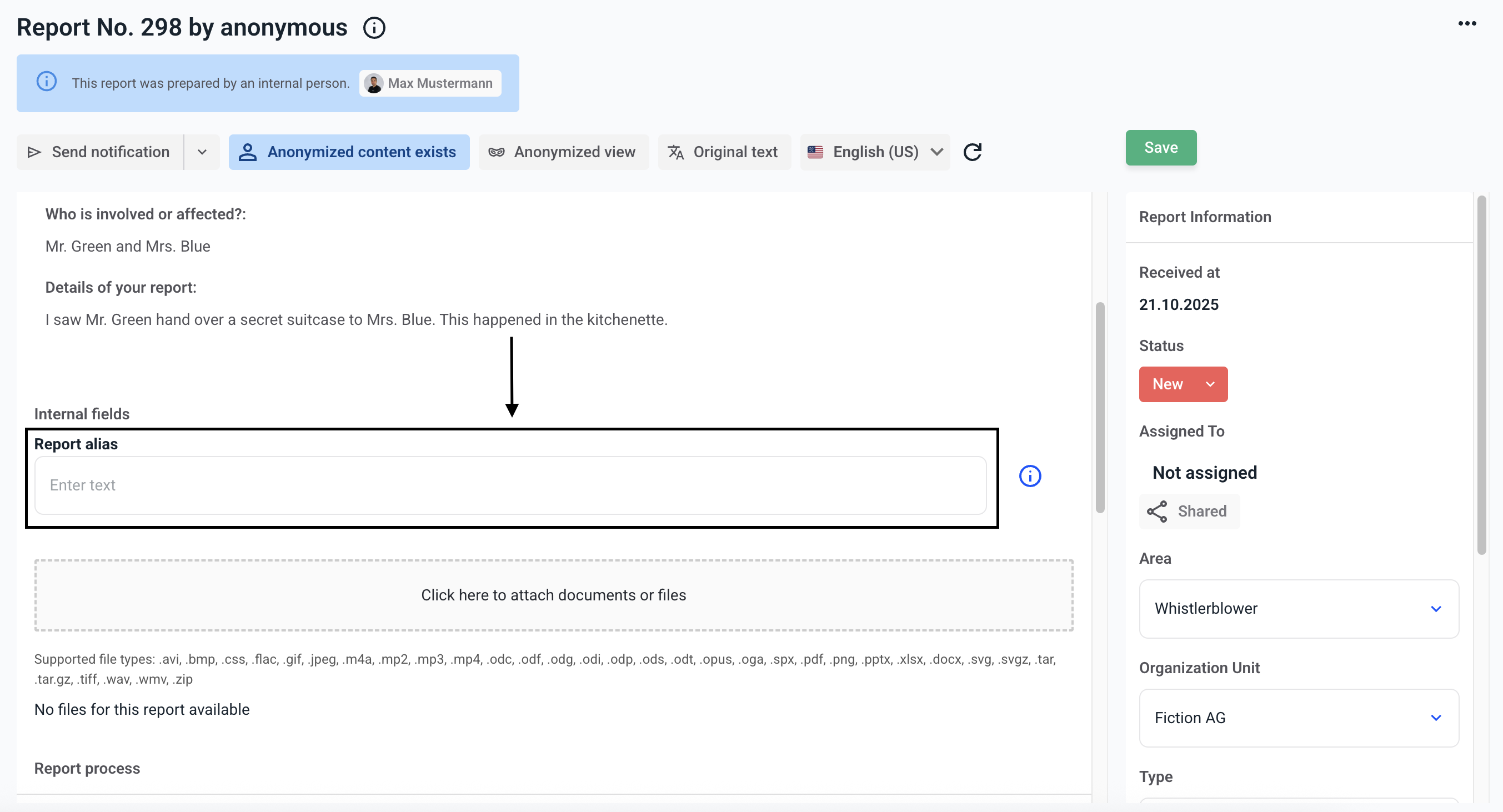This screenshot has width=1503, height=812.
Task: Toggle the Anonymized view
Action: tap(563, 152)
